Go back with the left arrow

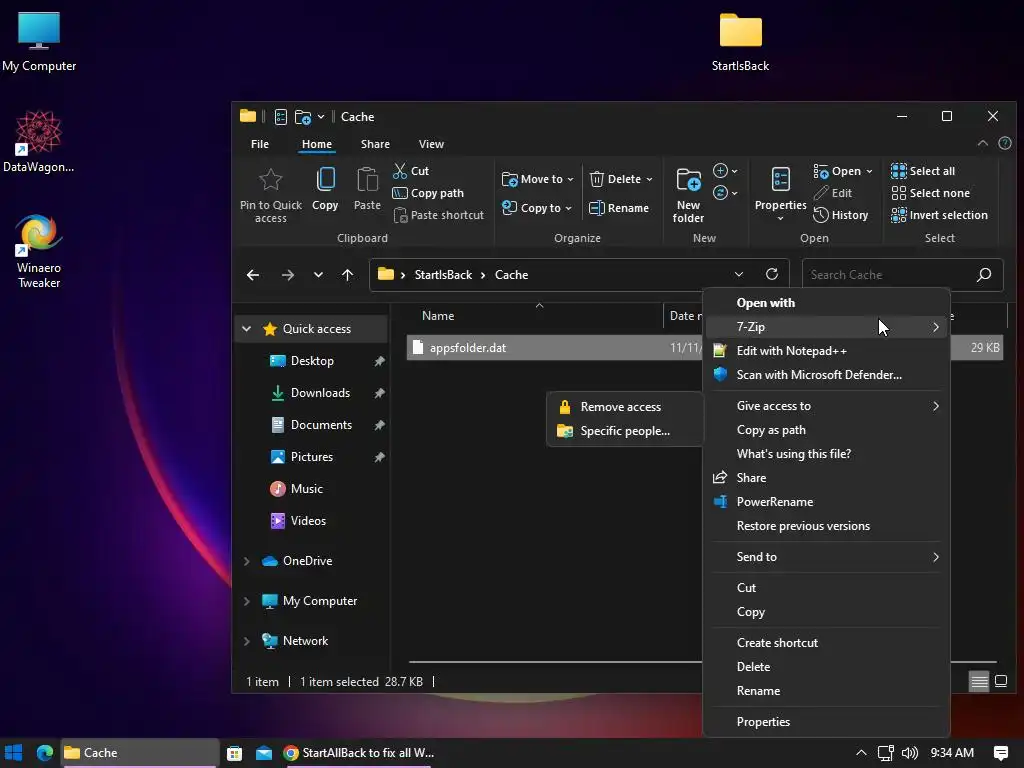(x=253, y=275)
